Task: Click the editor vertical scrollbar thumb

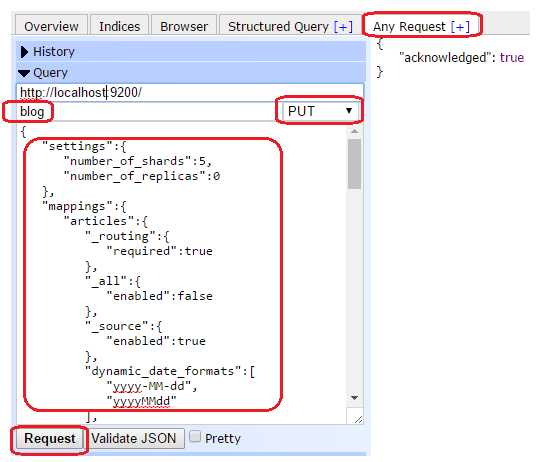Action: coord(354,164)
